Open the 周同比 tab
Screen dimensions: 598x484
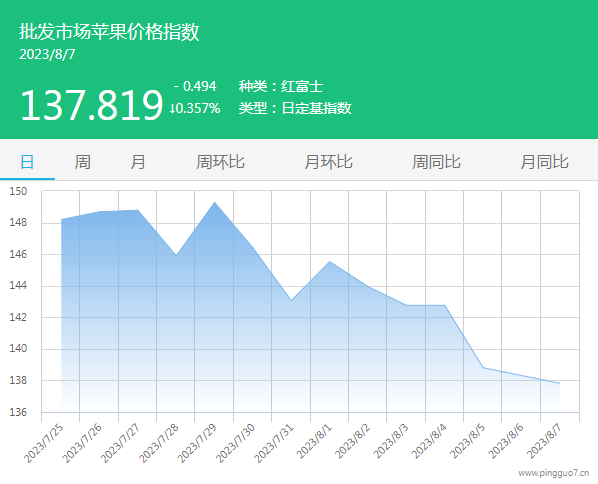pos(436,162)
